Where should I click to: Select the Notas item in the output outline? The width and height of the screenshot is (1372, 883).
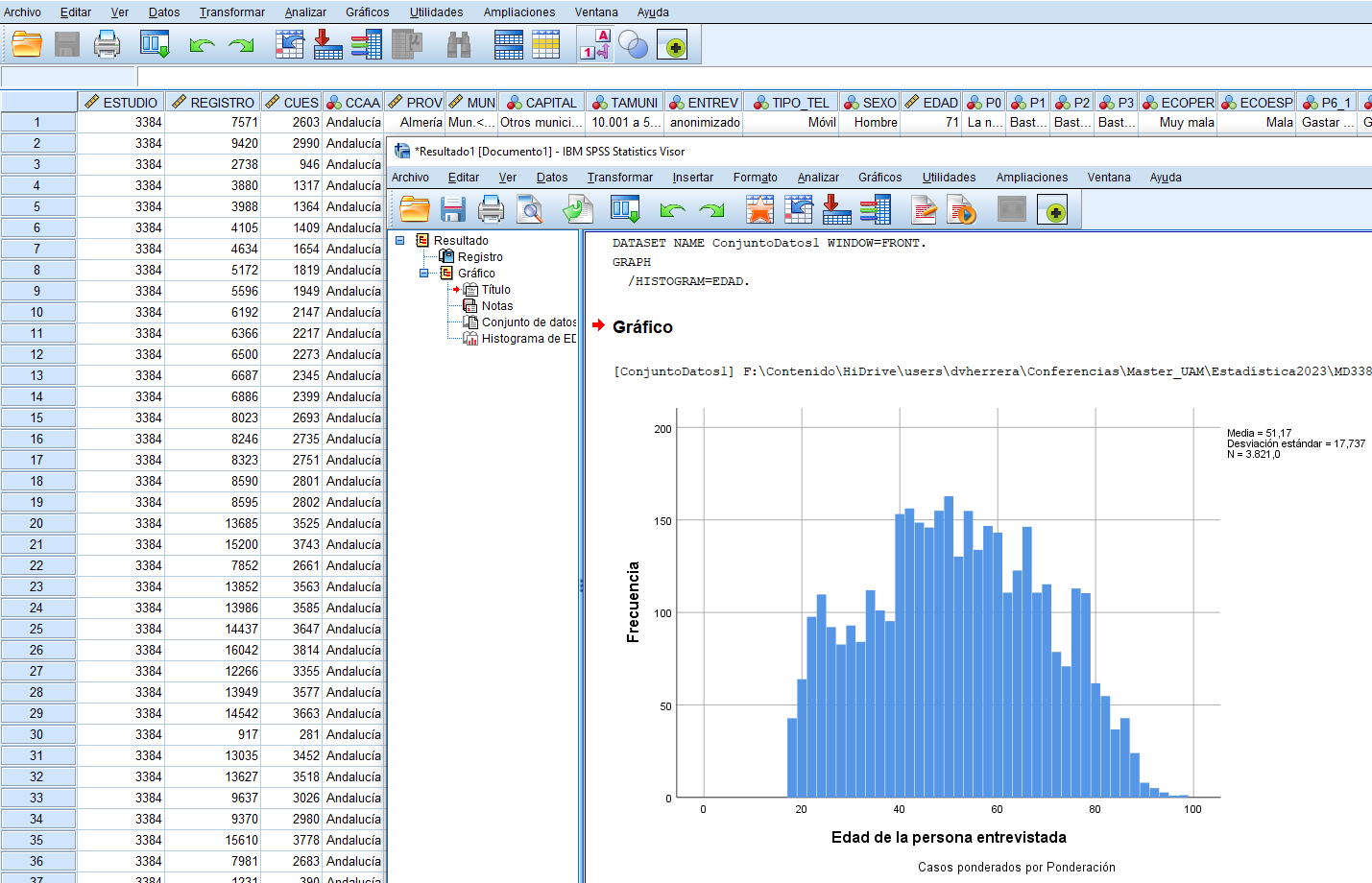[x=495, y=305]
